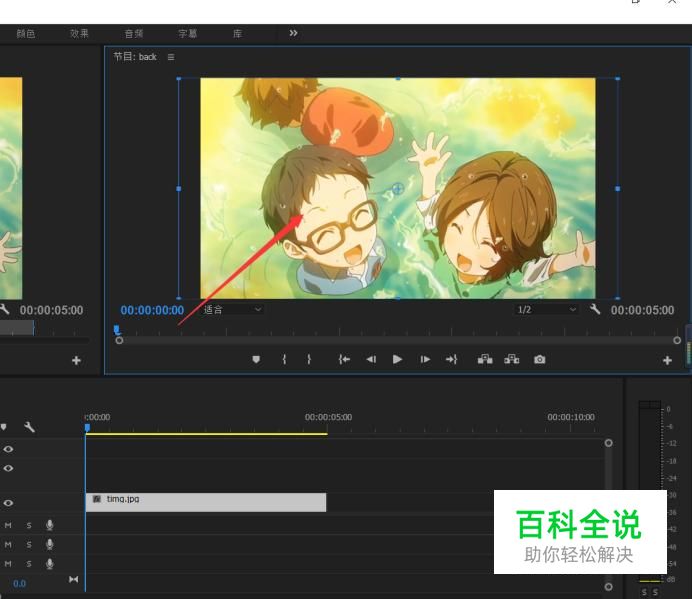Enable voice-over record on bottom audio track

[x=50, y=564]
